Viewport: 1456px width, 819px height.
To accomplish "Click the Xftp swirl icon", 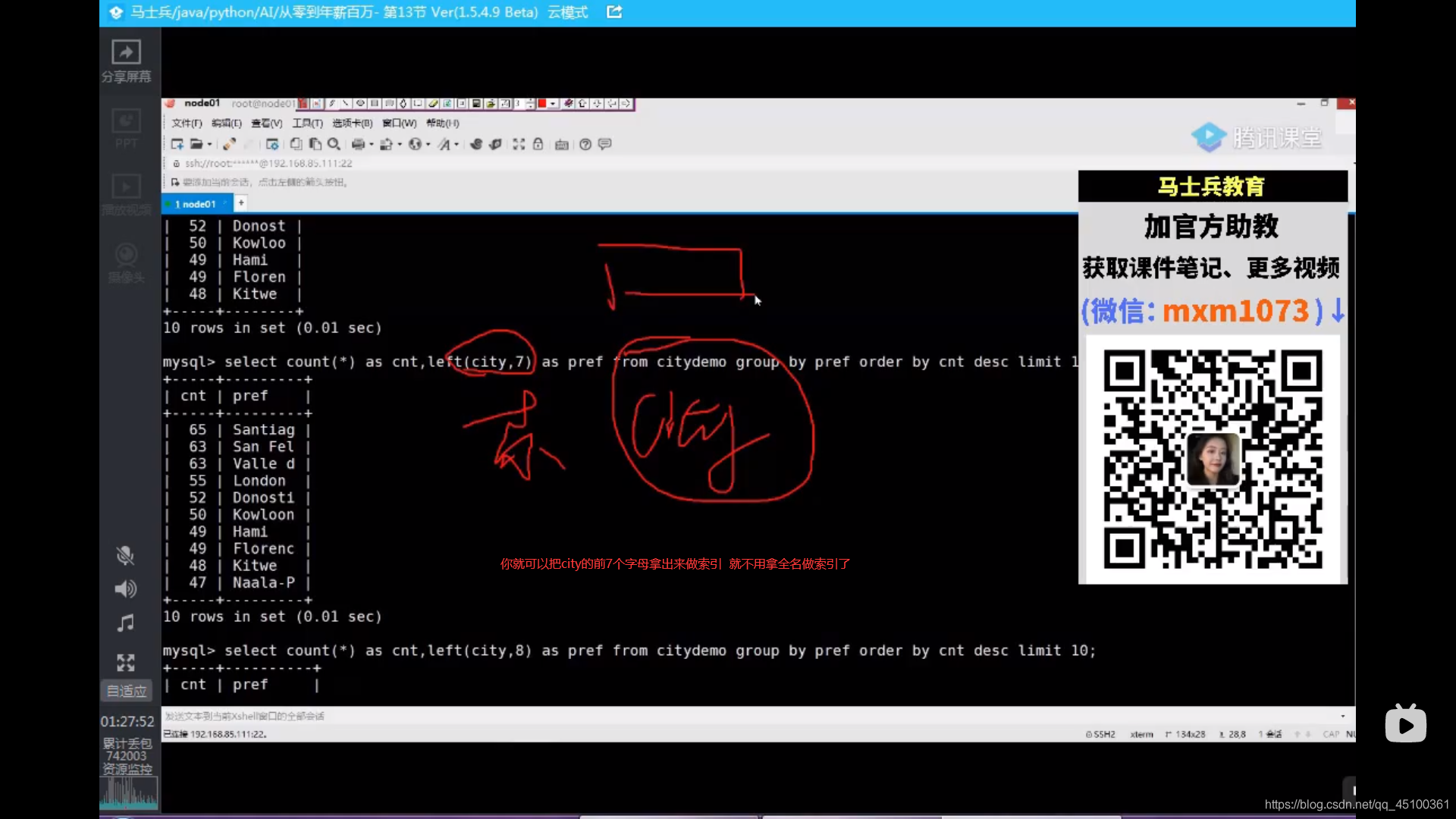I will pos(476,144).
